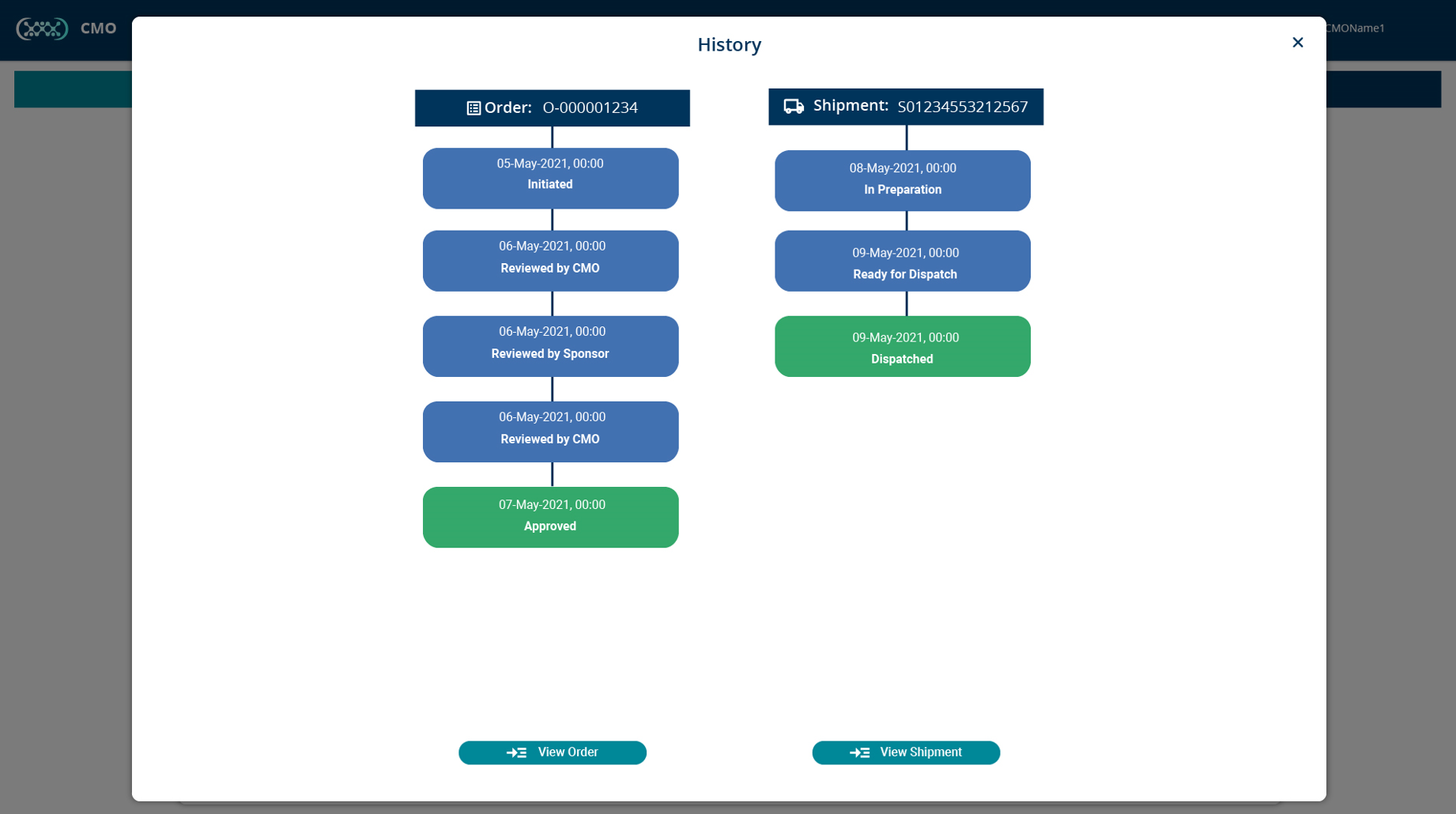1456x814 pixels.
Task: Select the green Approved status card
Action: [x=550, y=517]
